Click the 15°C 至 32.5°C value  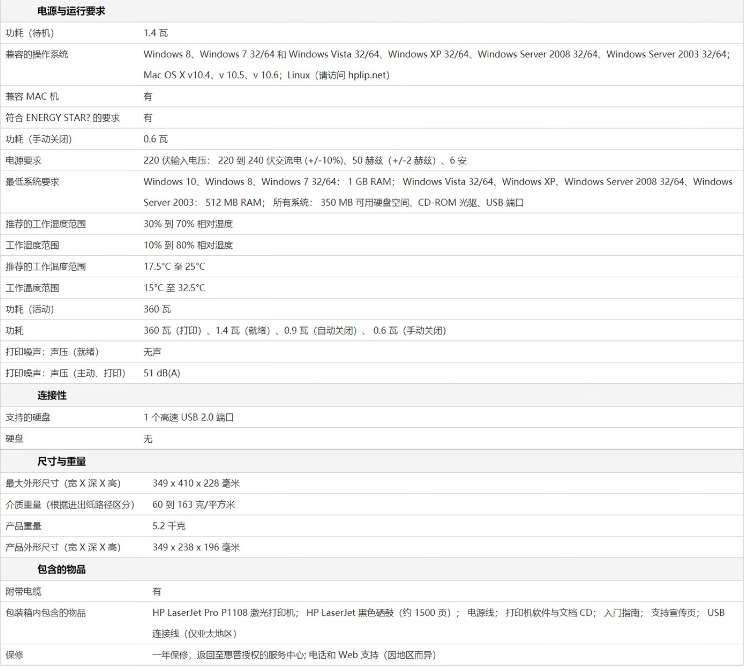(174, 288)
